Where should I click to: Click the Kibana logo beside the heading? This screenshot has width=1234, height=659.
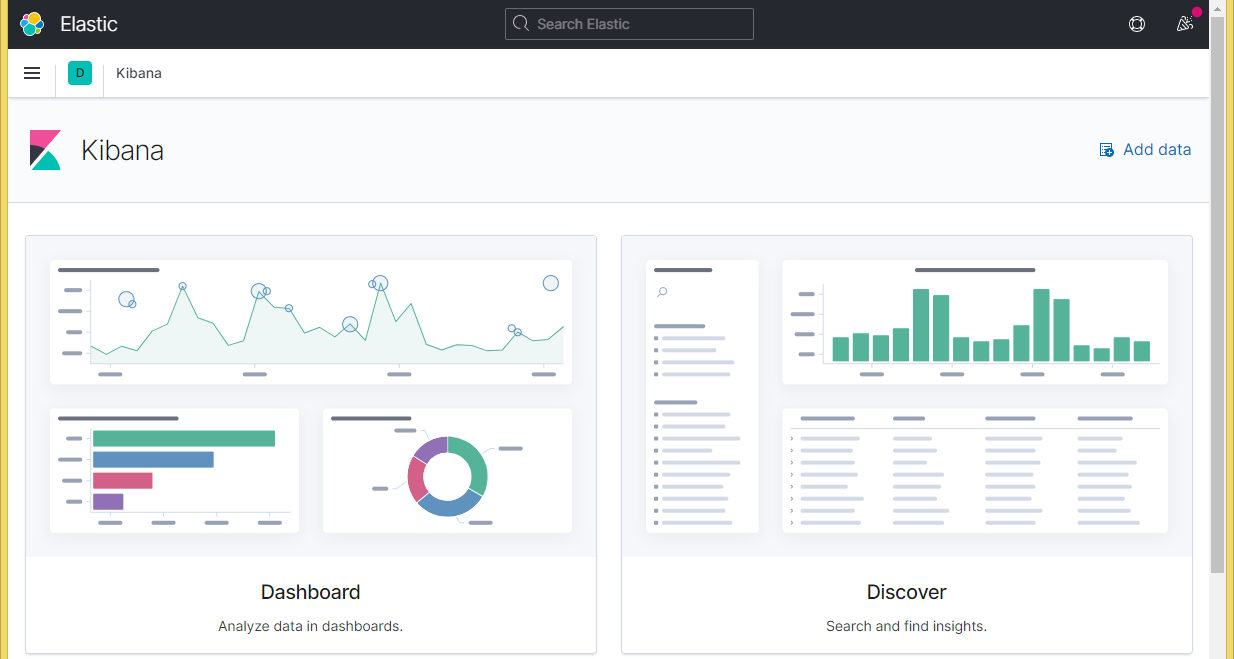tap(46, 150)
